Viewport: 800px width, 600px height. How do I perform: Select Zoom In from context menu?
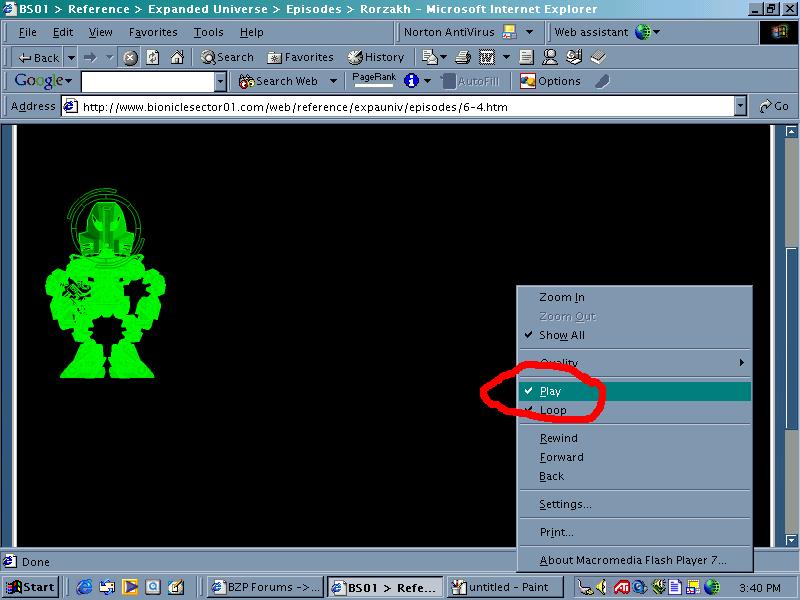click(x=561, y=297)
